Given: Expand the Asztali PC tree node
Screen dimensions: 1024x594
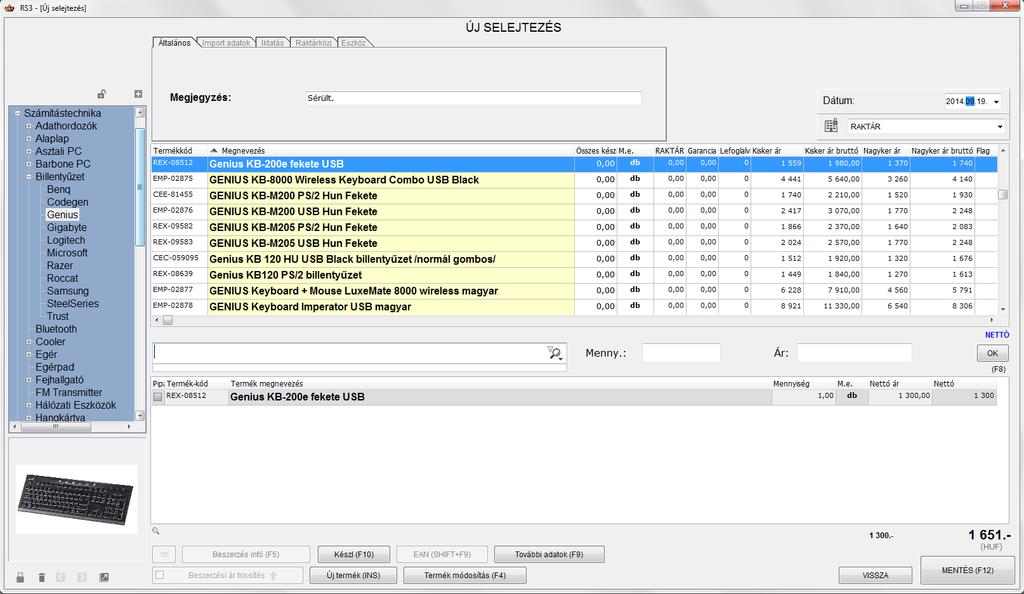Looking at the screenshot, I should 29,151.
